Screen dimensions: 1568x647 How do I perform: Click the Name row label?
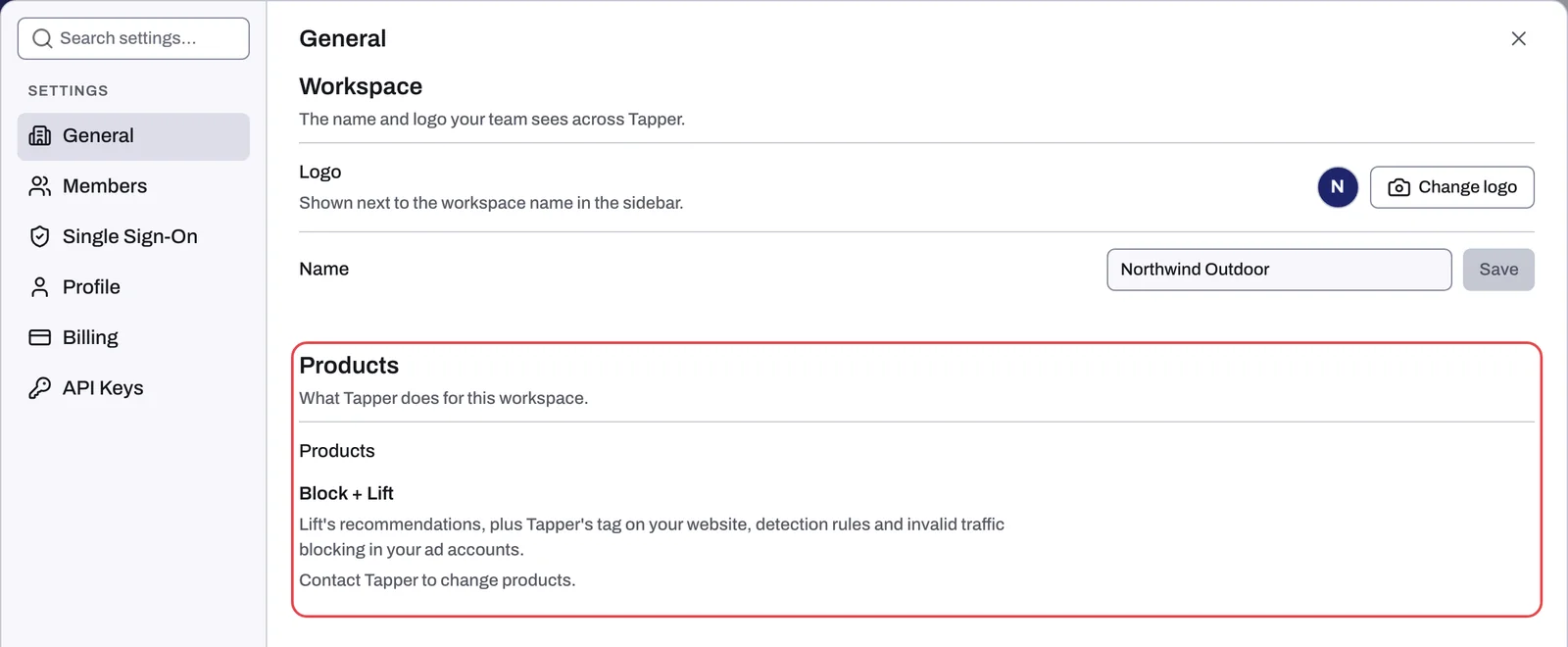323,270
